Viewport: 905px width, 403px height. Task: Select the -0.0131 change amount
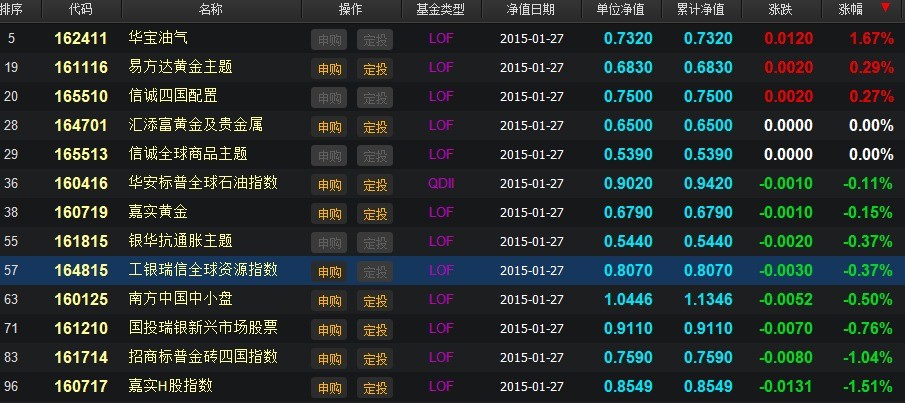786,386
